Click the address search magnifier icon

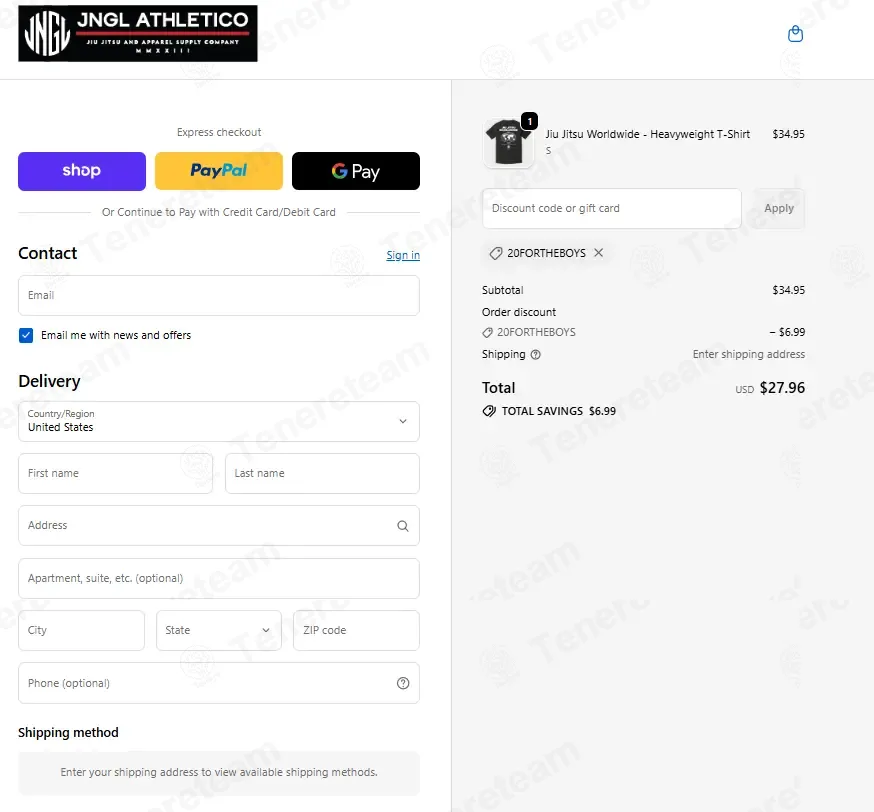(x=402, y=526)
